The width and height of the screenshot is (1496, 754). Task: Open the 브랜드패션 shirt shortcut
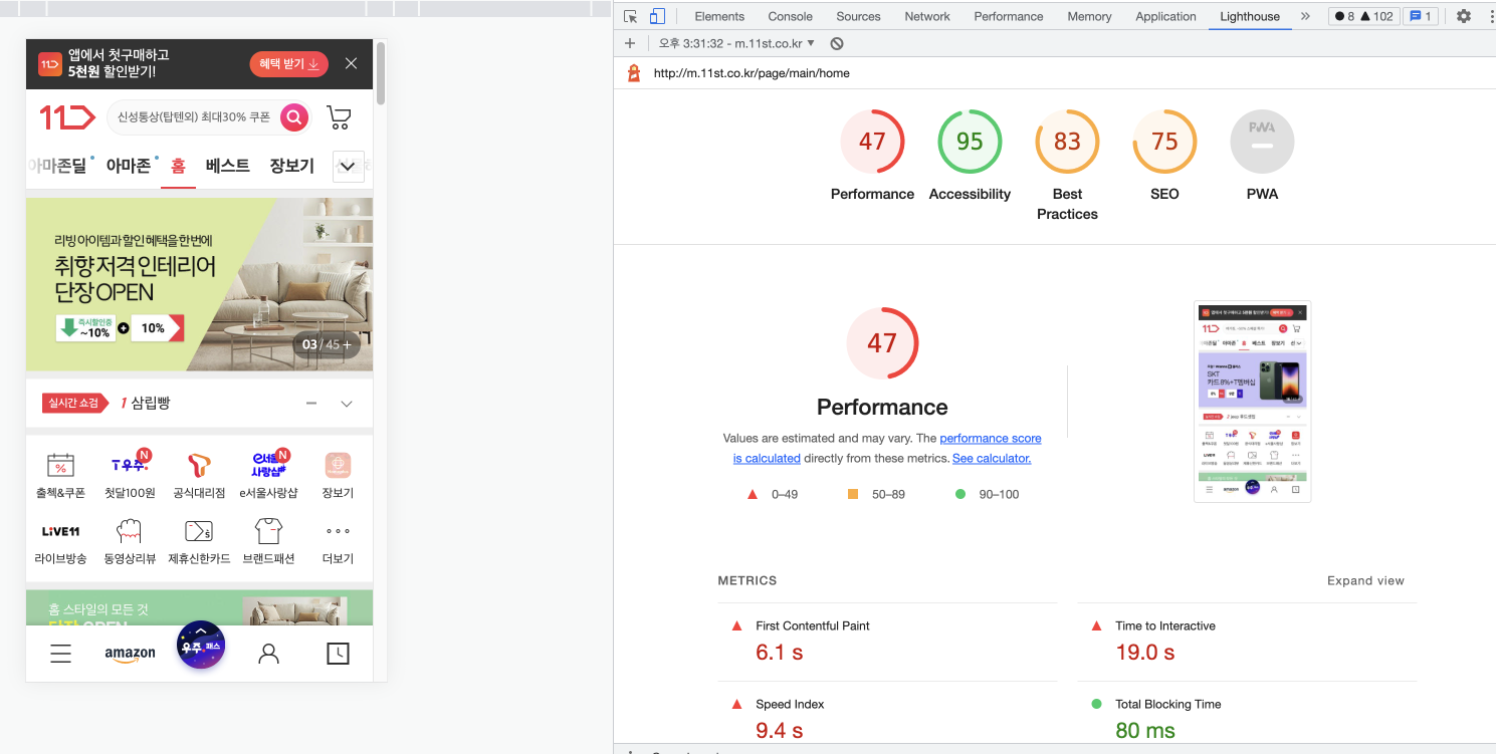pos(269,541)
